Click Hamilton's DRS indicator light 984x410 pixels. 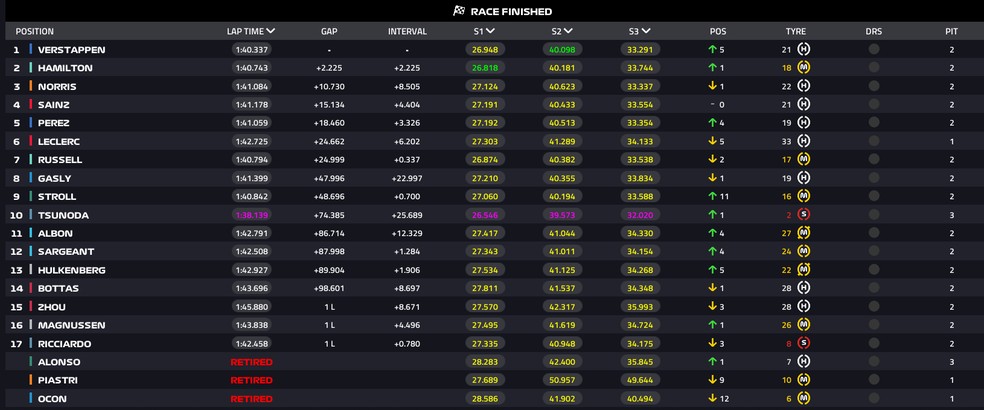pyautogui.click(x=874, y=67)
